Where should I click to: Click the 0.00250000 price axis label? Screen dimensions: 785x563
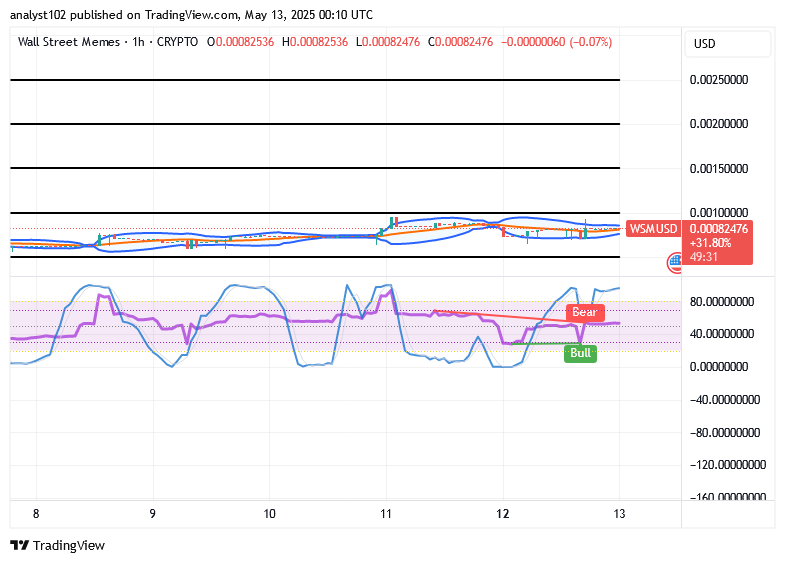(719, 80)
